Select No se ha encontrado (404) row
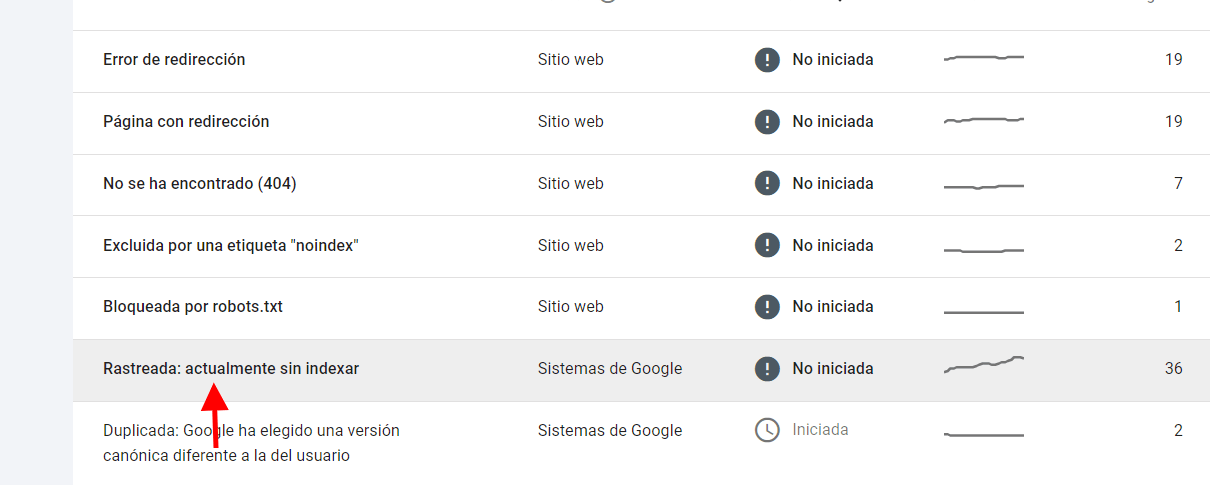1210x485 pixels. pyautogui.click(x=641, y=184)
